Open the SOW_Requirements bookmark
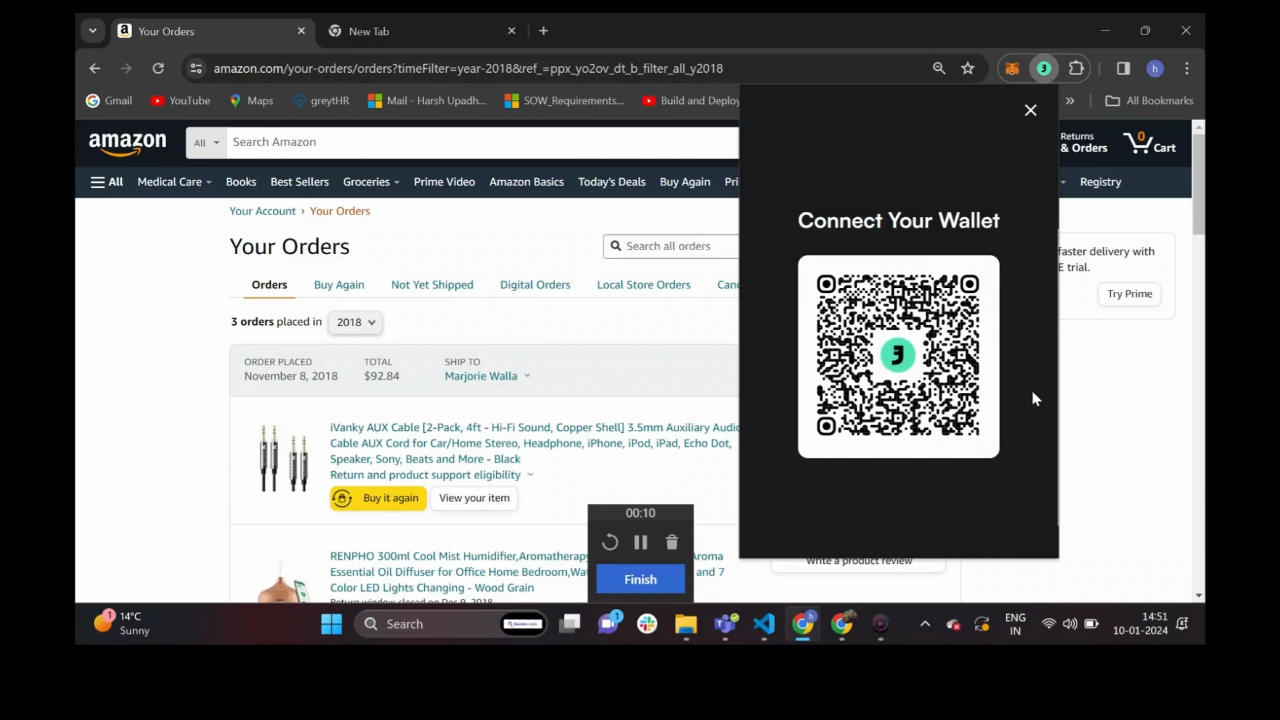The image size is (1280, 720). (x=564, y=101)
